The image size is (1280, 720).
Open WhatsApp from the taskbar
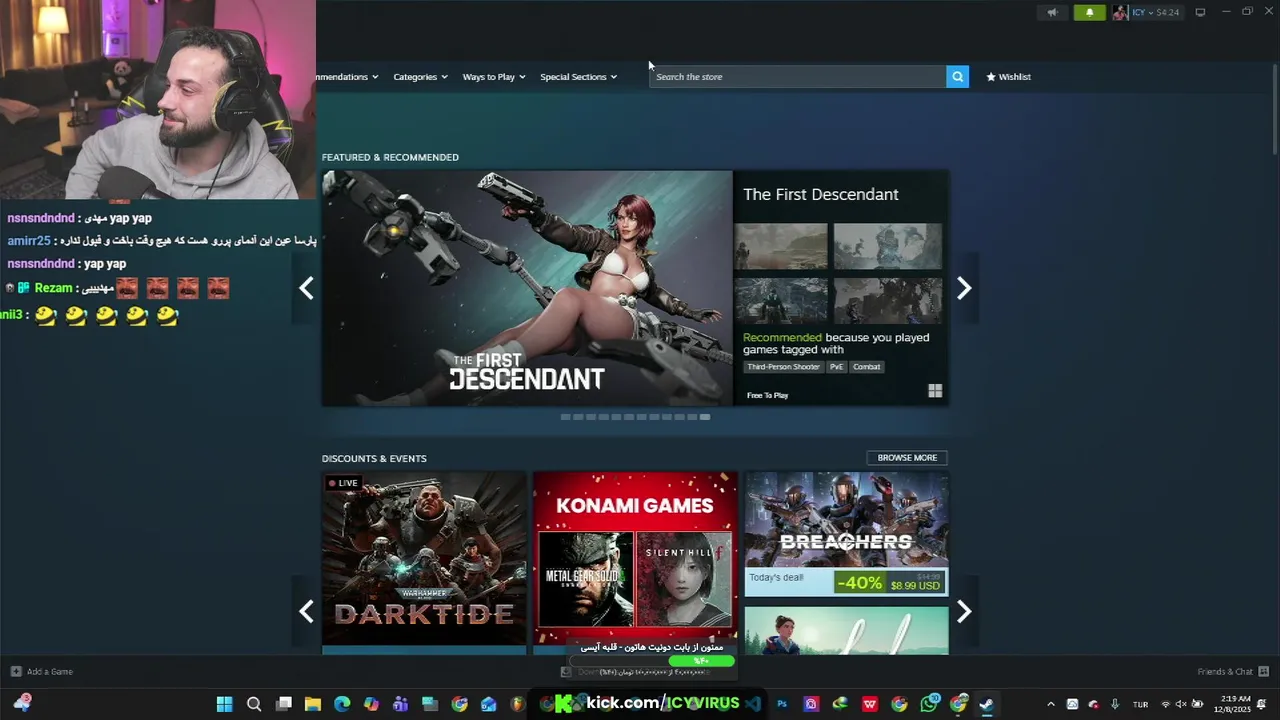click(x=929, y=704)
